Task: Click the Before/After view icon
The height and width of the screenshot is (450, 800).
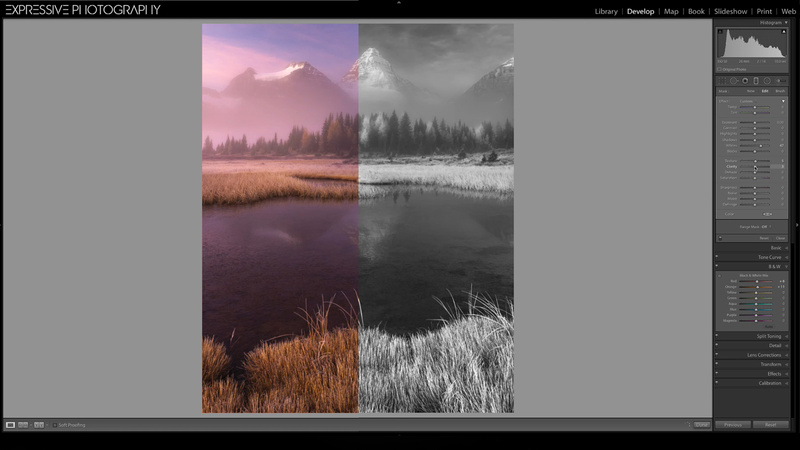Action: coord(24,425)
